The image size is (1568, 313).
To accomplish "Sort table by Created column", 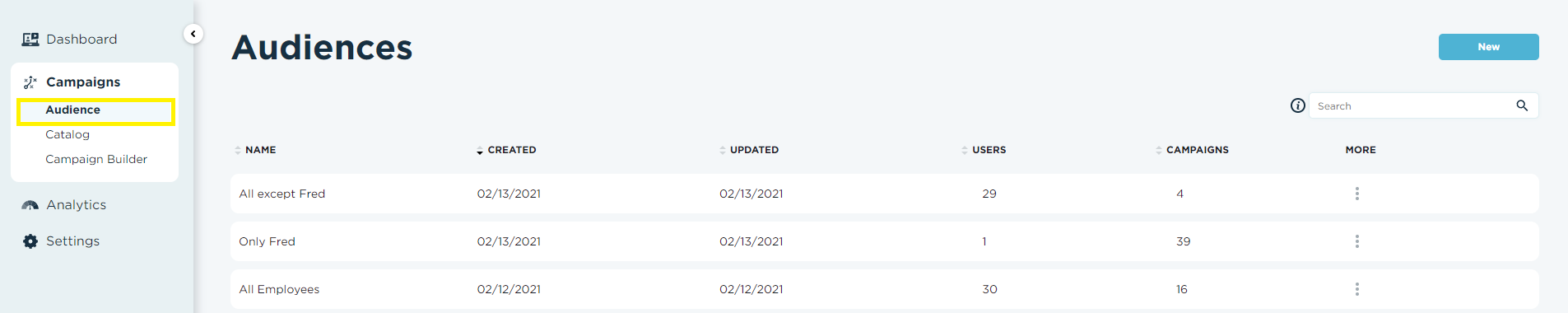I will [x=506, y=150].
